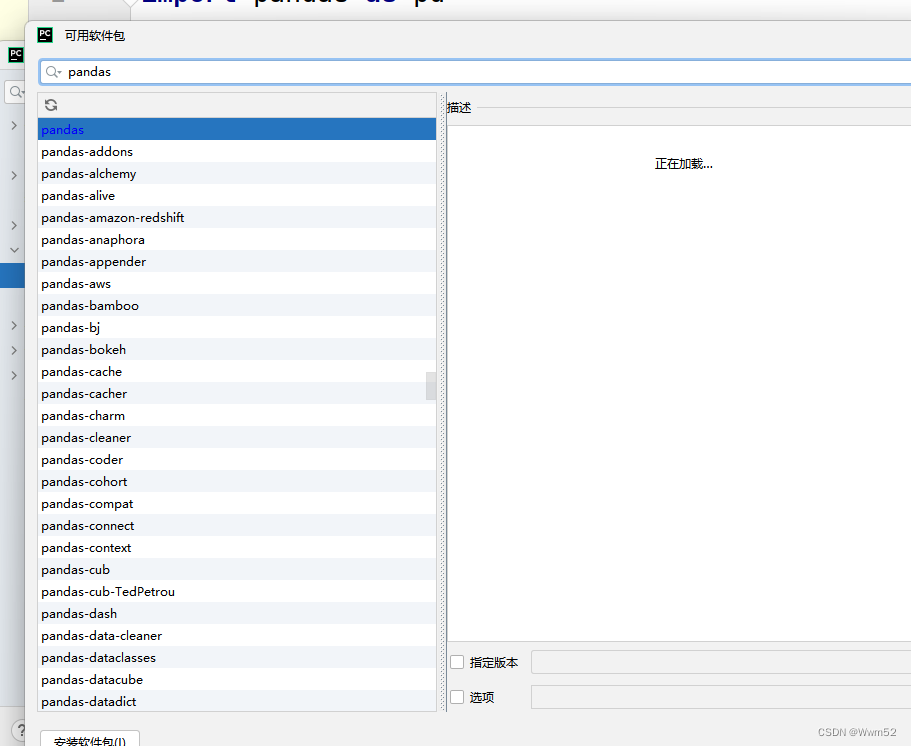Click the PyCharm logo in the dialog title bar
The image size is (911, 746).
point(44,35)
